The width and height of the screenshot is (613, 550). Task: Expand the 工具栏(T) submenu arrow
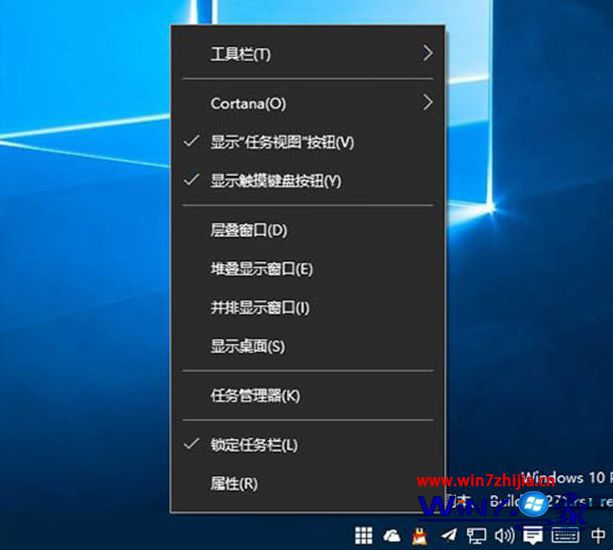pyautogui.click(x=428, y=53)
